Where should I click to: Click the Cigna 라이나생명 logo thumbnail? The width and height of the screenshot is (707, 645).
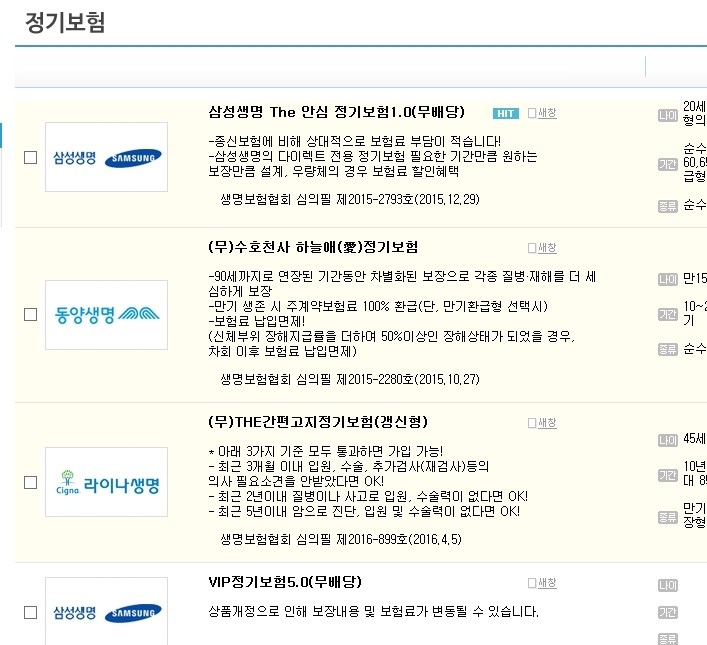[106, 482]
